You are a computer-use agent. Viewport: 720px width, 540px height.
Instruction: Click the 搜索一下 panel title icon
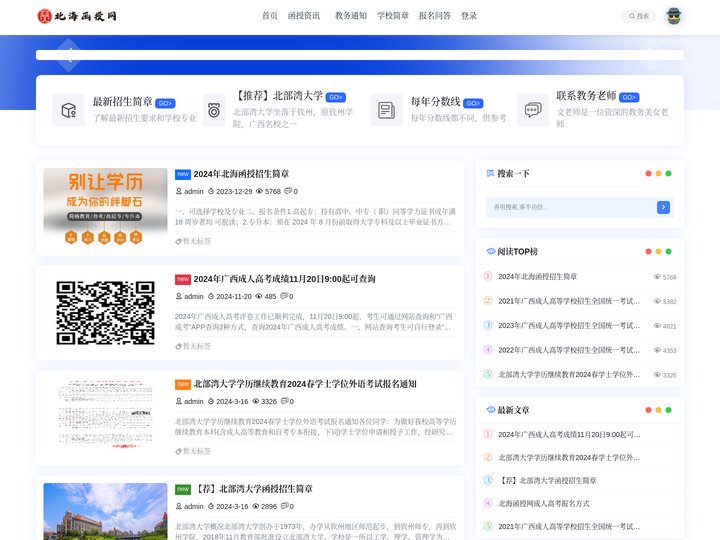(490, 174)
